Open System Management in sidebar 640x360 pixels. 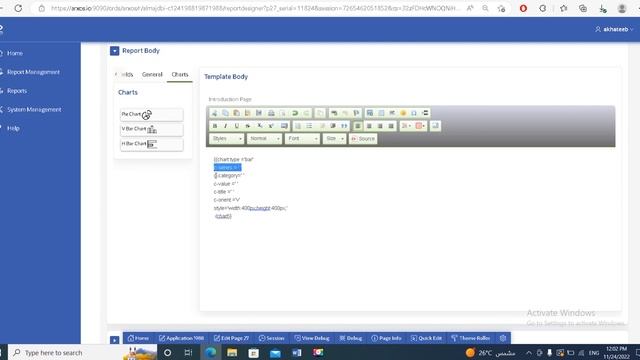tap(34, 109)
